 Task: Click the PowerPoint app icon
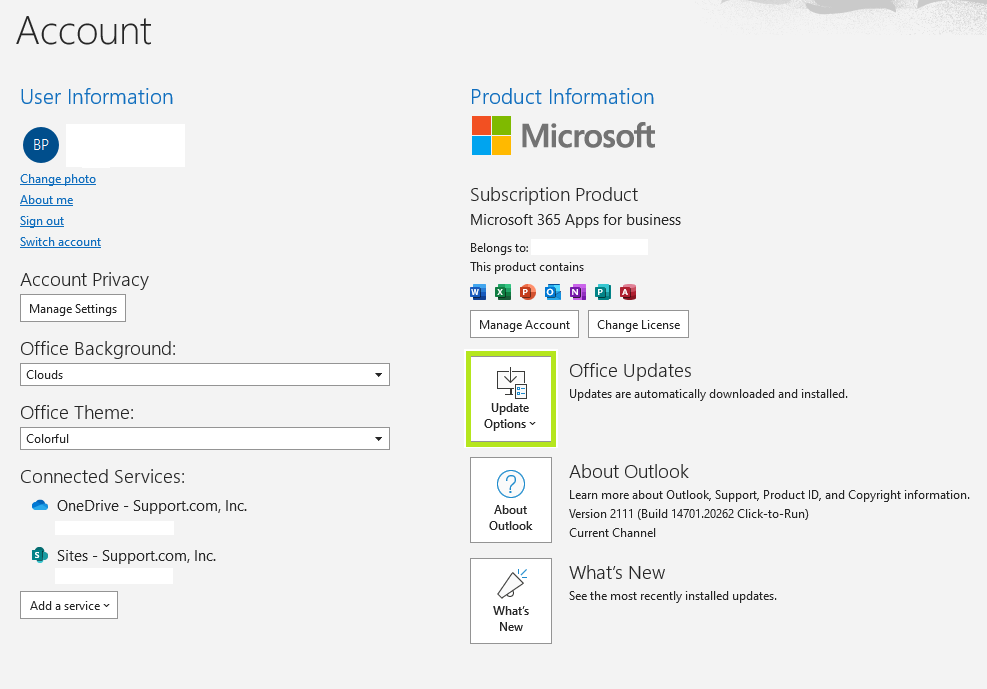[x=527, y=292]
